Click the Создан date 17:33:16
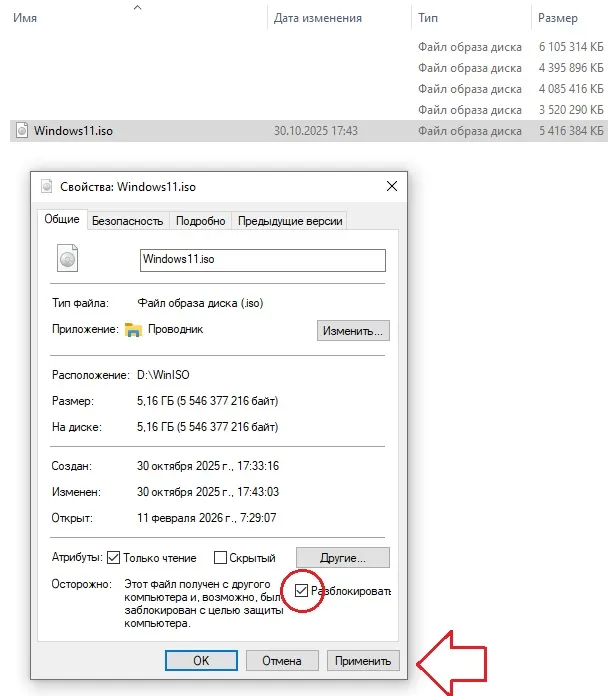Screen dimensions: 609x696 point(208,466)
